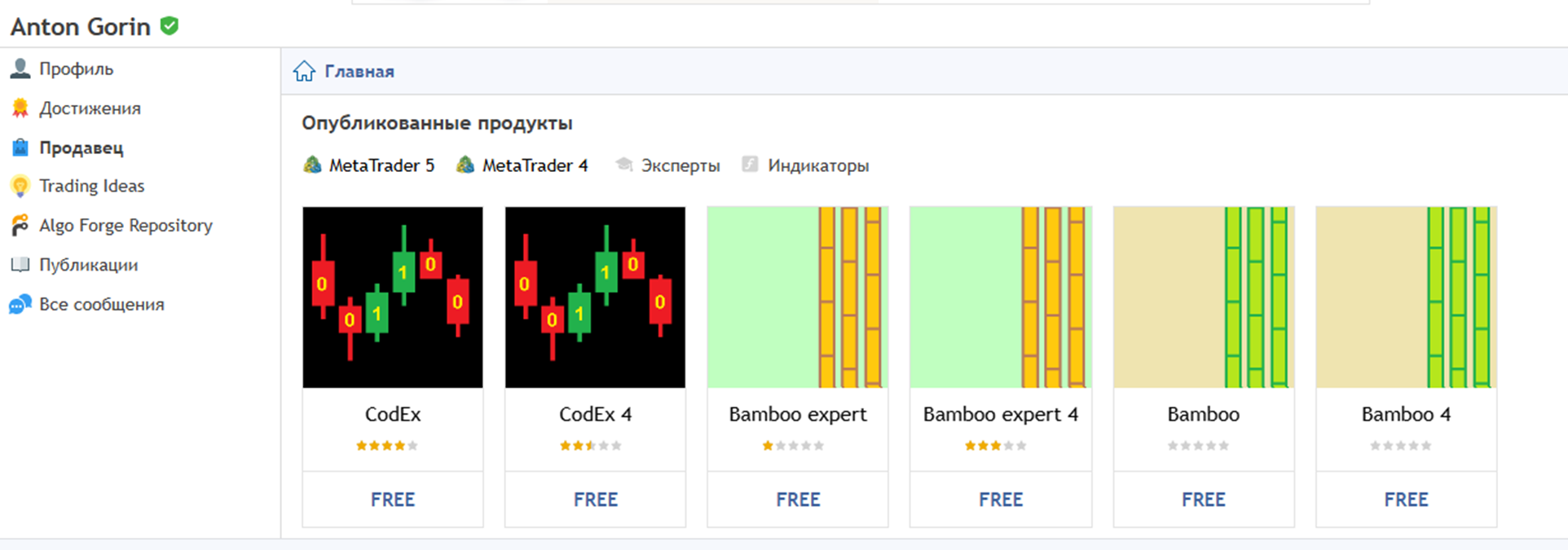Open the Достижения medal icon
Viewport: 1568px width, 550px height.
[20, 108]
